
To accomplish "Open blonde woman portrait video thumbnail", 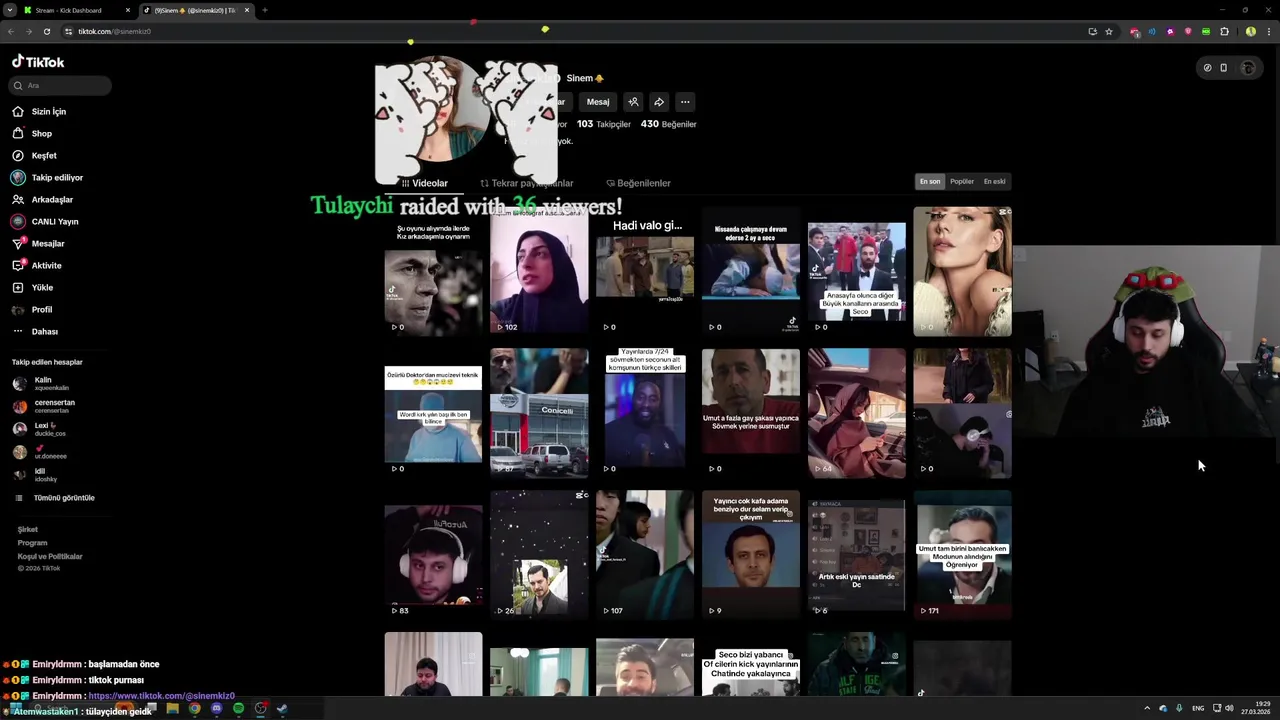I will [x=963, y=271].
